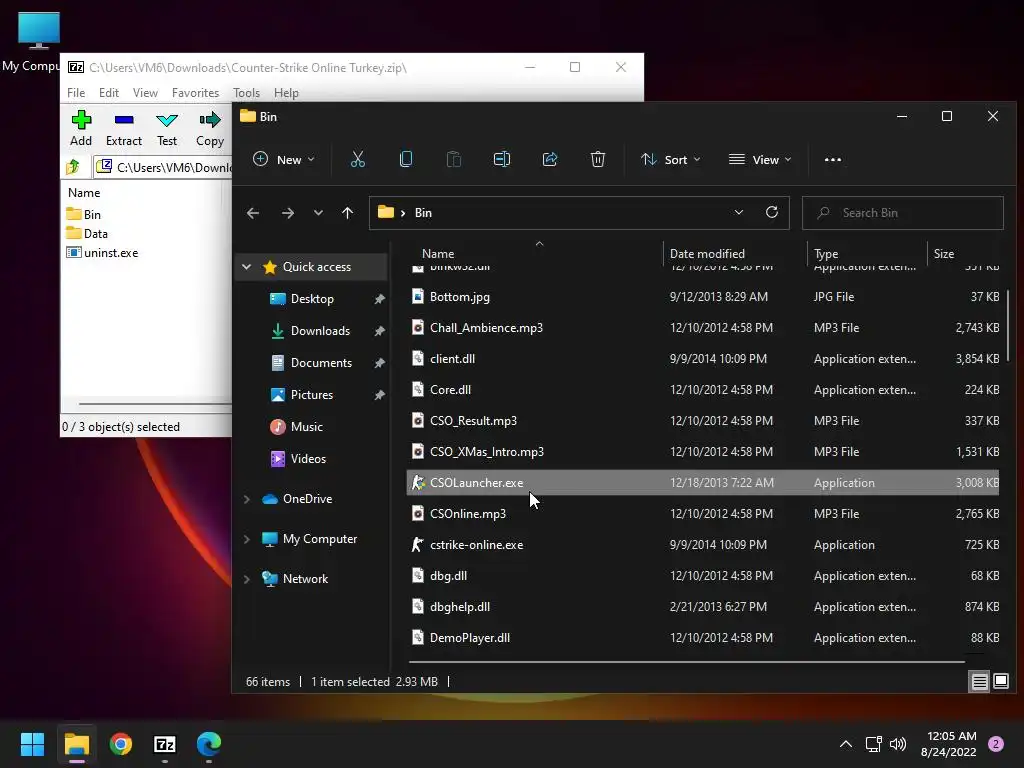Image resolution: width=1024 pixels, height=768 pixels.
Task: Go forward in the Bin Explorer window
Action: coord(287,213)
